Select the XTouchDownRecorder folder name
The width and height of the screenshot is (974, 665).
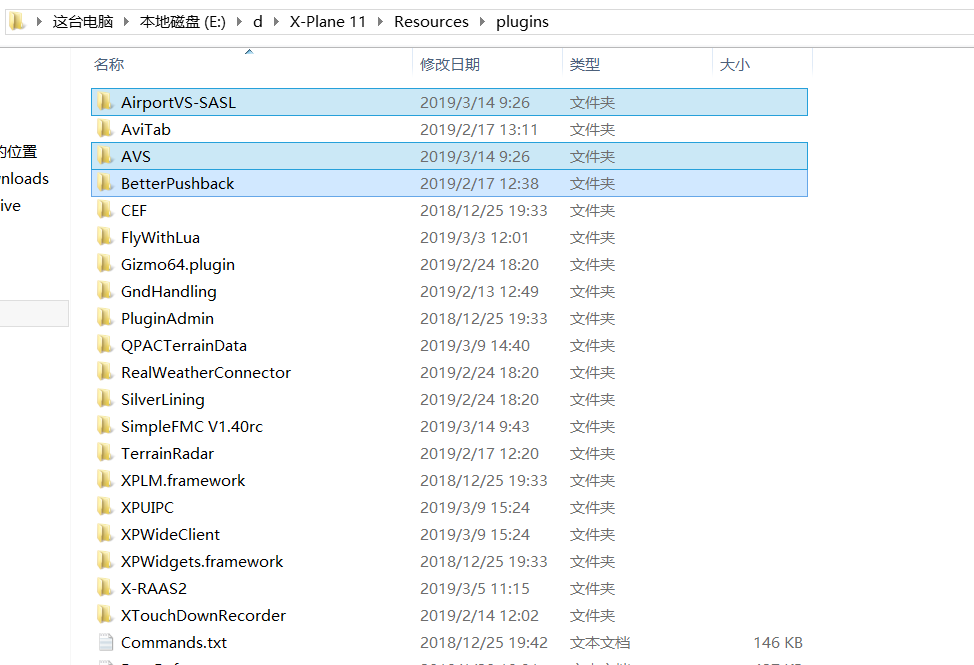click(203, 615)
